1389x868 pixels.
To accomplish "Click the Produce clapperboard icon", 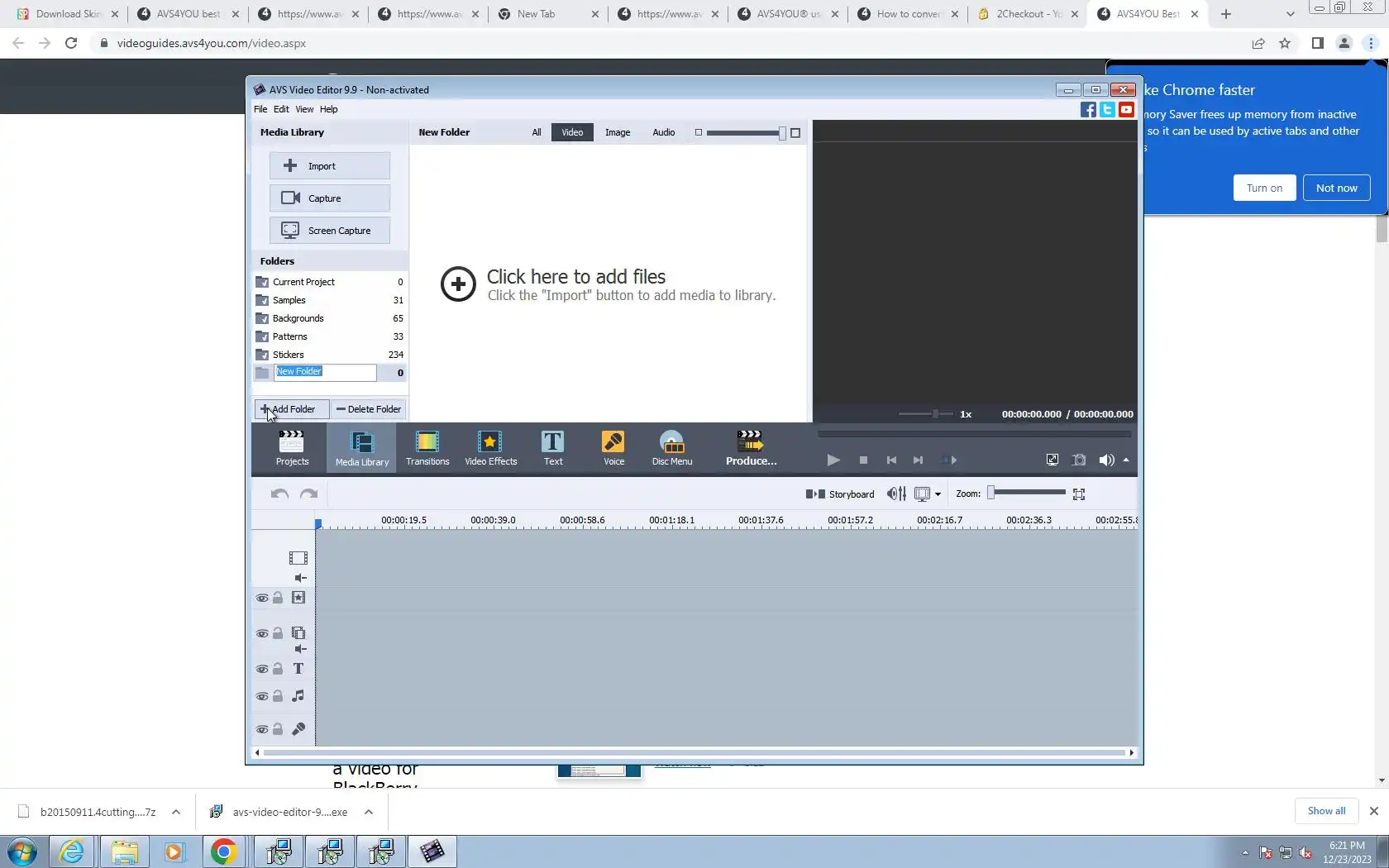I will (x=750, y=439).
